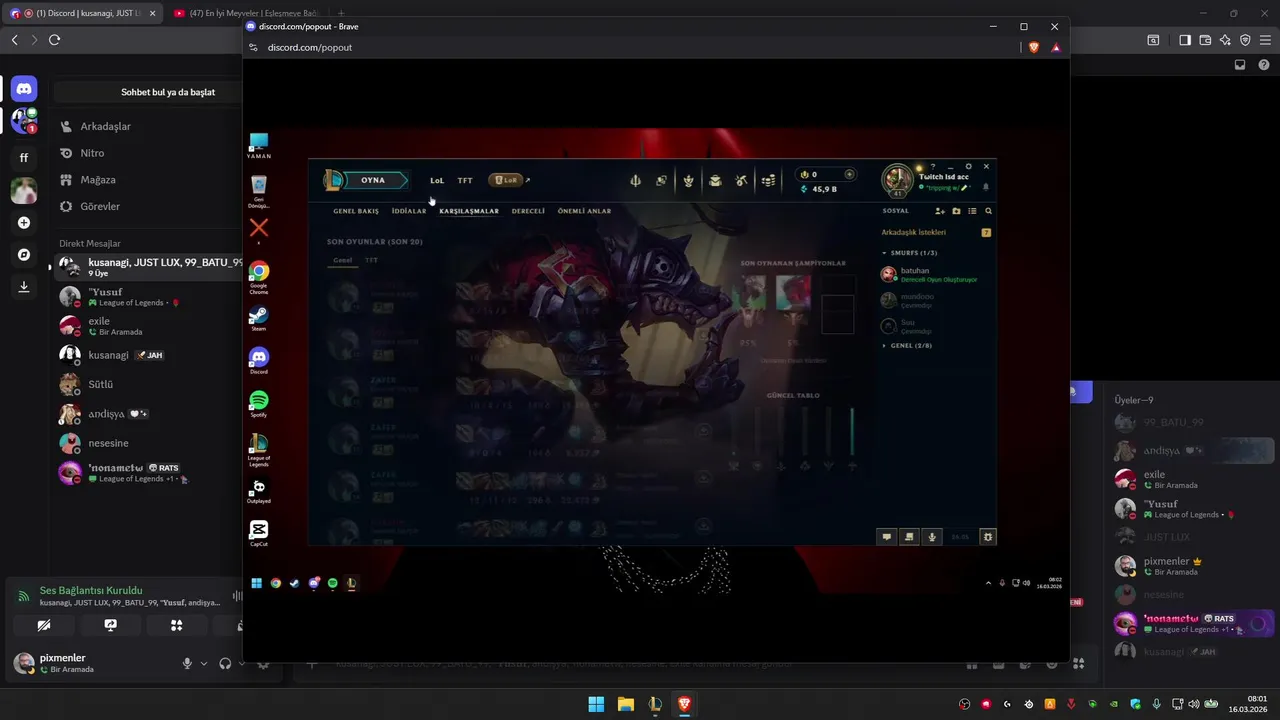Screen dimensions: 1280x720
Task: Open ÖNEMLİ ANLAR tab in League profile
Action: point(584,211)
